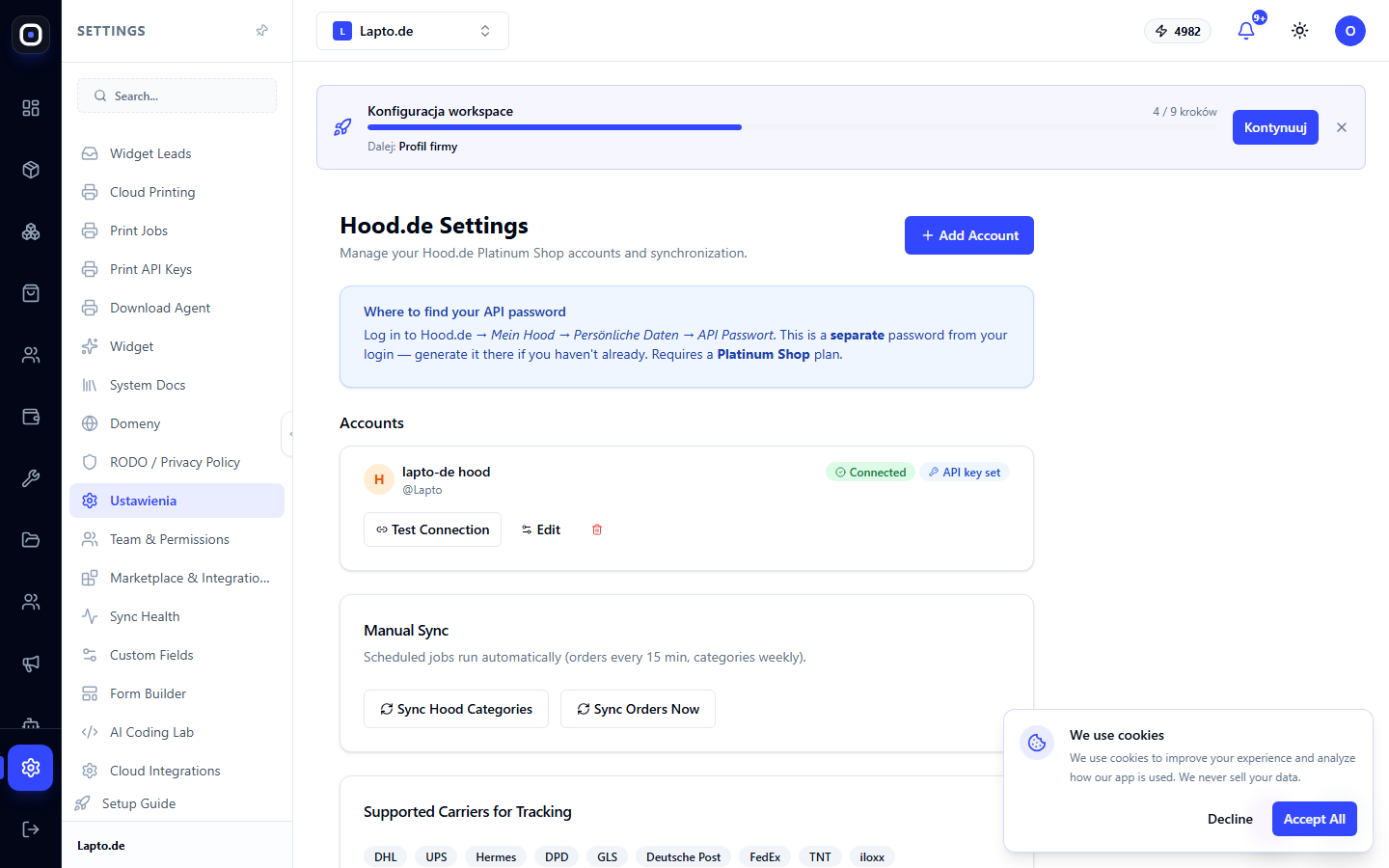
Task: Click the Add Account button
Action: coord(969,235)
